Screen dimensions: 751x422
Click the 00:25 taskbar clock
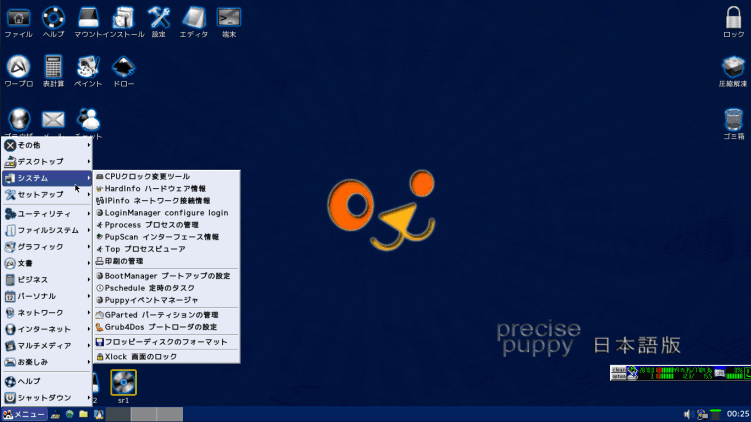[738, 414]
